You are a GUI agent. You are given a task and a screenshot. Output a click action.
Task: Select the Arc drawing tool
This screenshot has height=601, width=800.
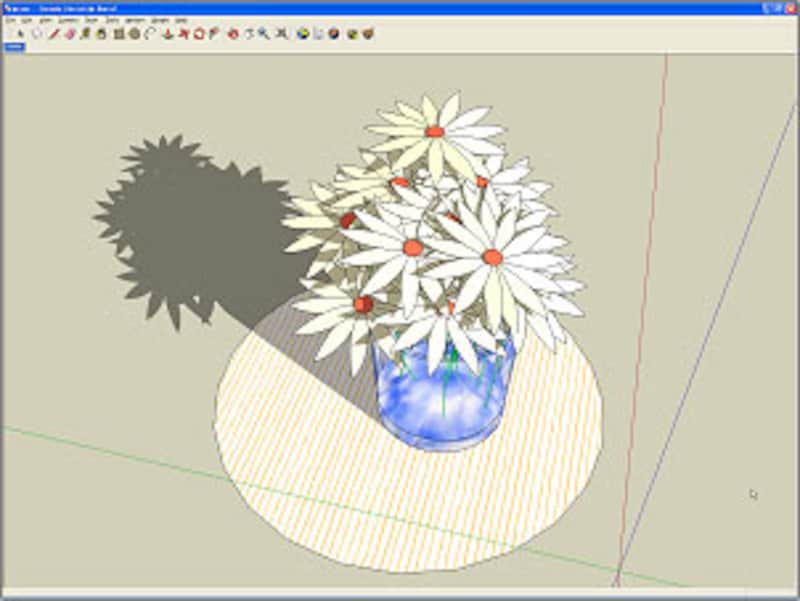[x=150, y=34]
